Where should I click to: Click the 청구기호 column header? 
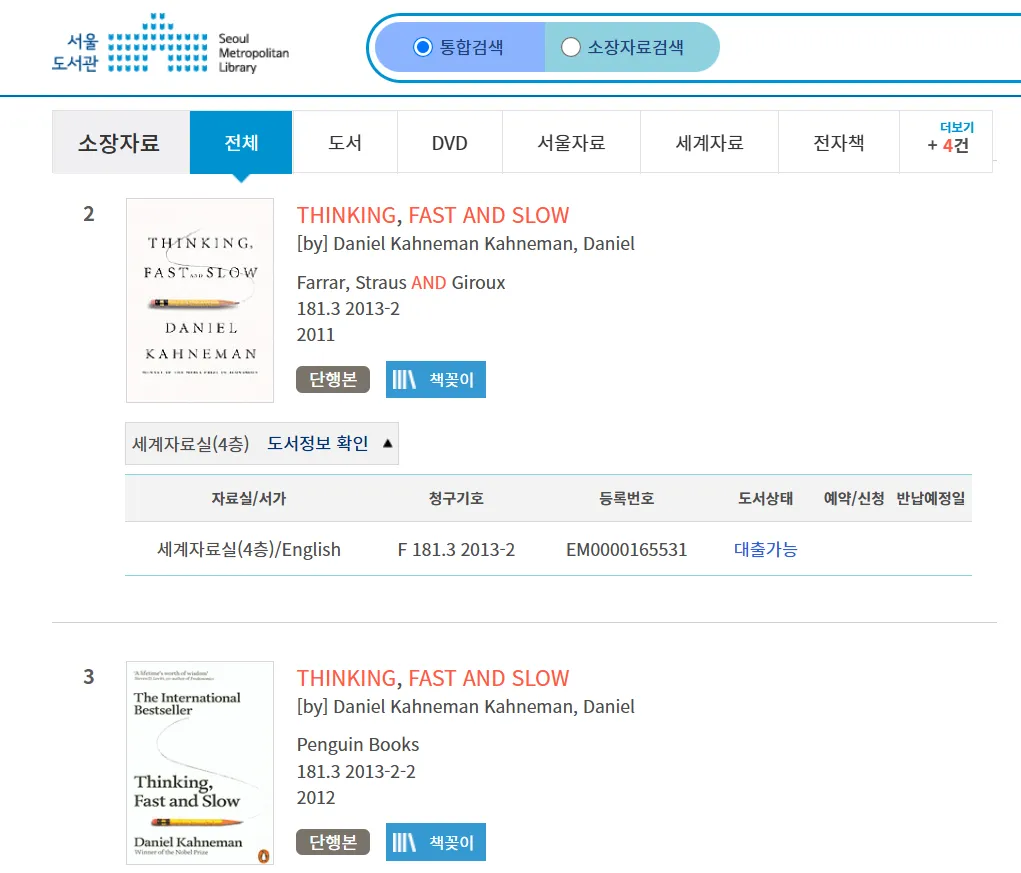pos(456,499)
